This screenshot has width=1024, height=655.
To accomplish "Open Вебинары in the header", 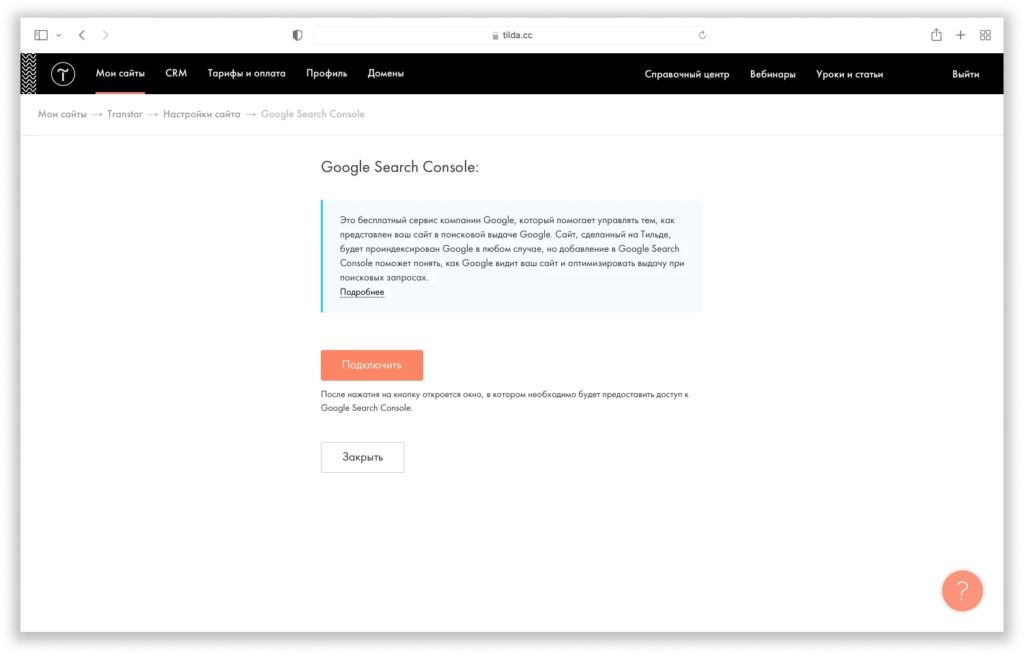I will [x=773, y=74].
